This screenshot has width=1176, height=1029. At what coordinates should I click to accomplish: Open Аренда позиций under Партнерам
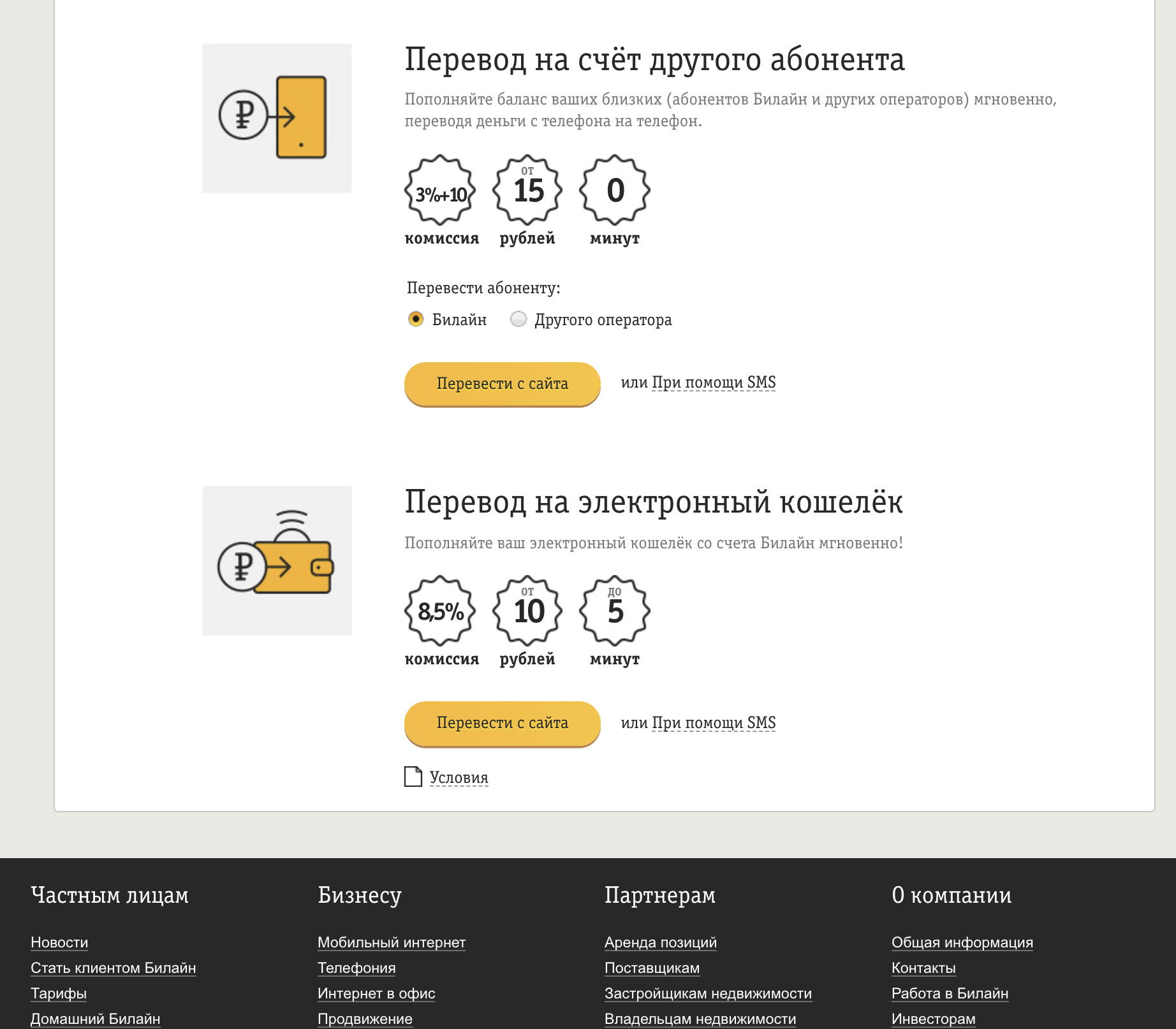click(660, 942)
